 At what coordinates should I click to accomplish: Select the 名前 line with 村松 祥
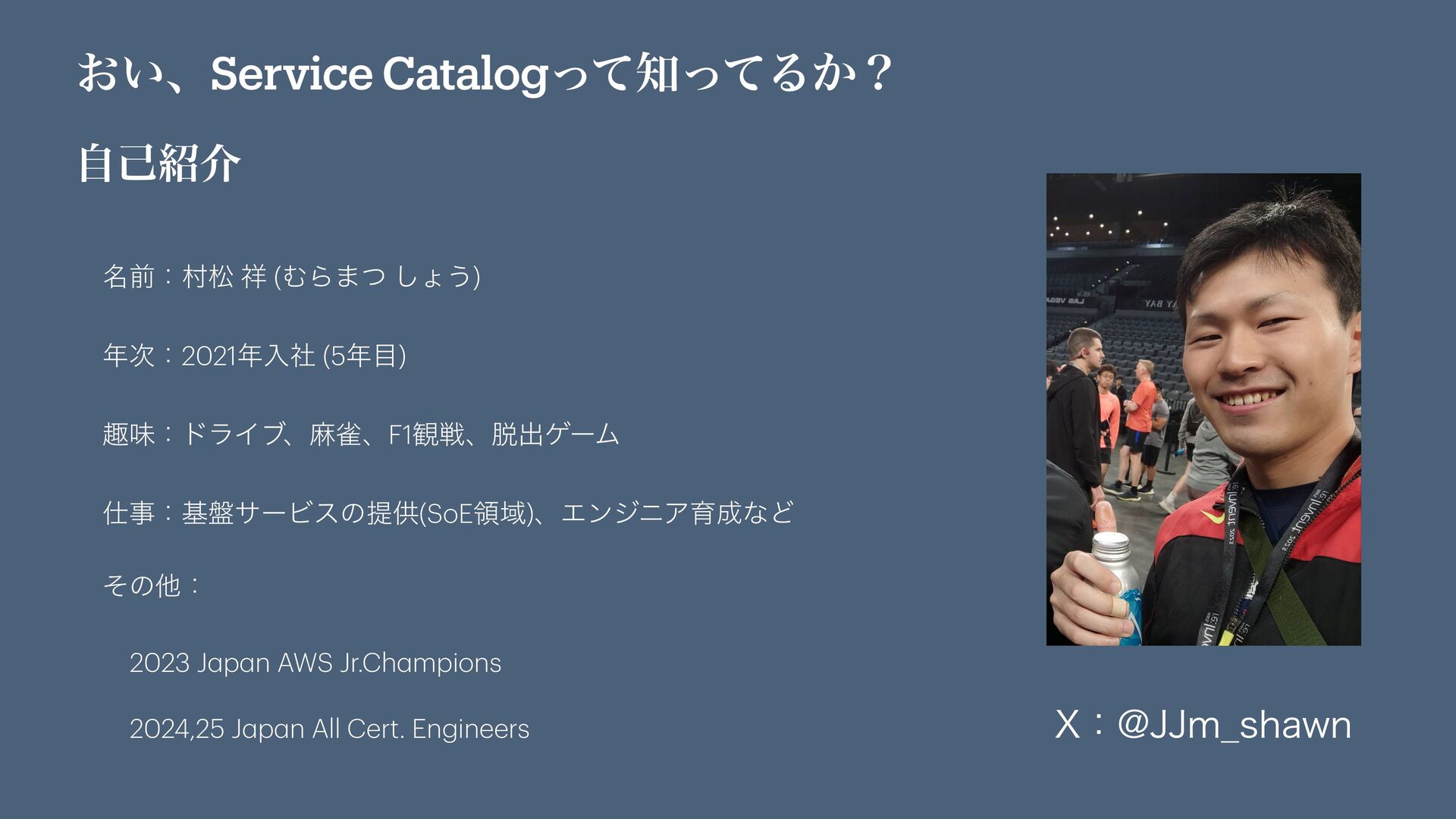click(292, 277)
